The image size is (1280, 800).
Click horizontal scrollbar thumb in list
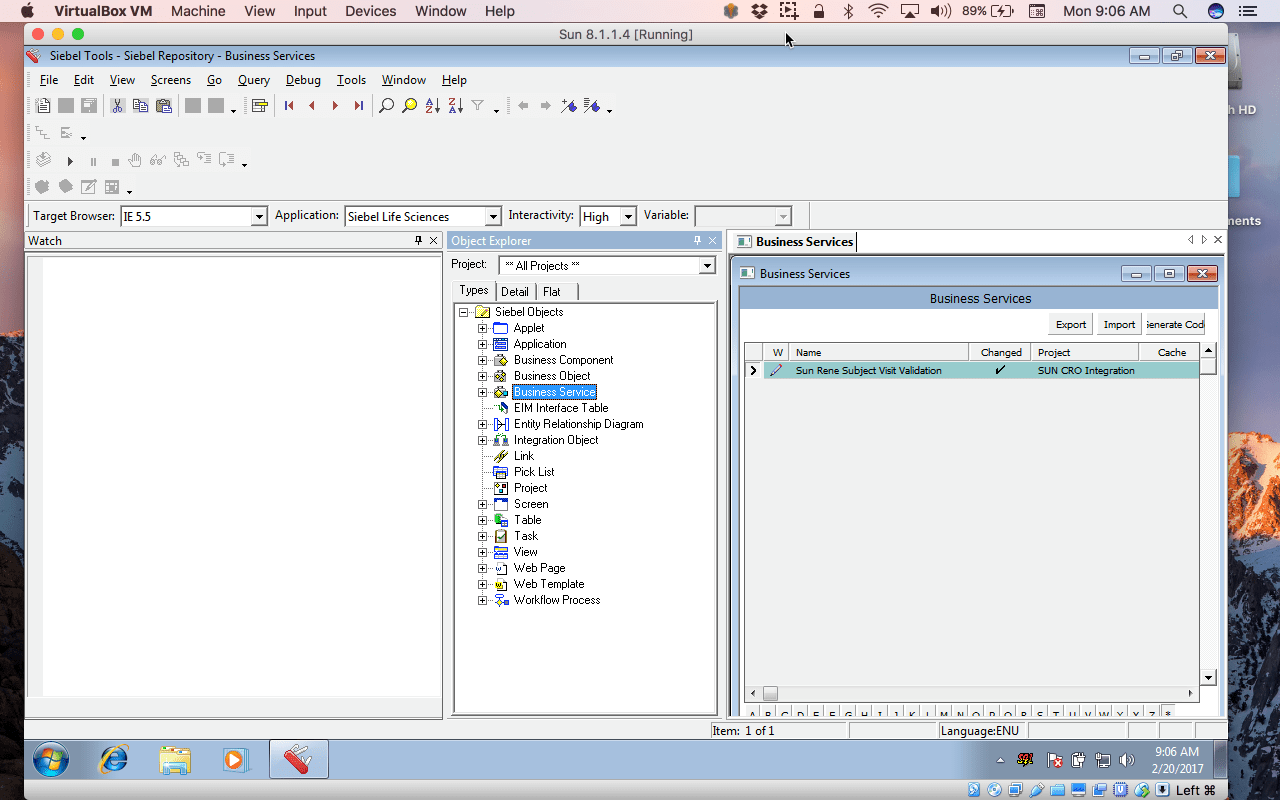point(770,693)
